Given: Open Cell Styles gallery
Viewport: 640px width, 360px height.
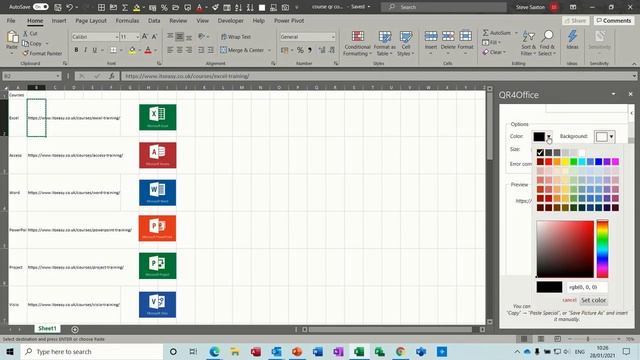Looking at the screenshot, I should point(405,43).
